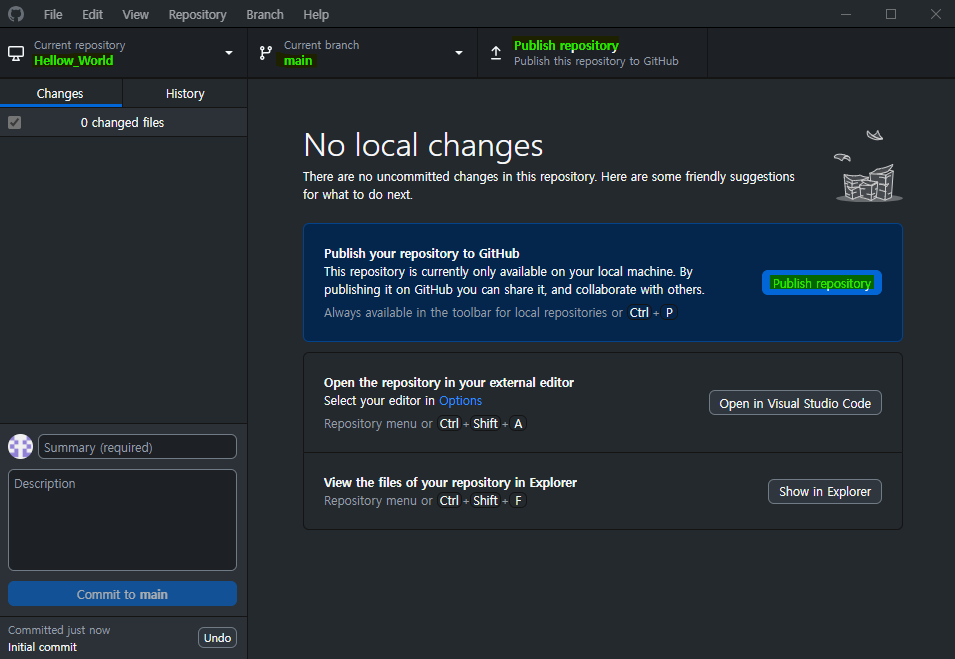The image size is (955, 659).
Task: Click "Open the repository in your external editor"
Action: [449, 382]
